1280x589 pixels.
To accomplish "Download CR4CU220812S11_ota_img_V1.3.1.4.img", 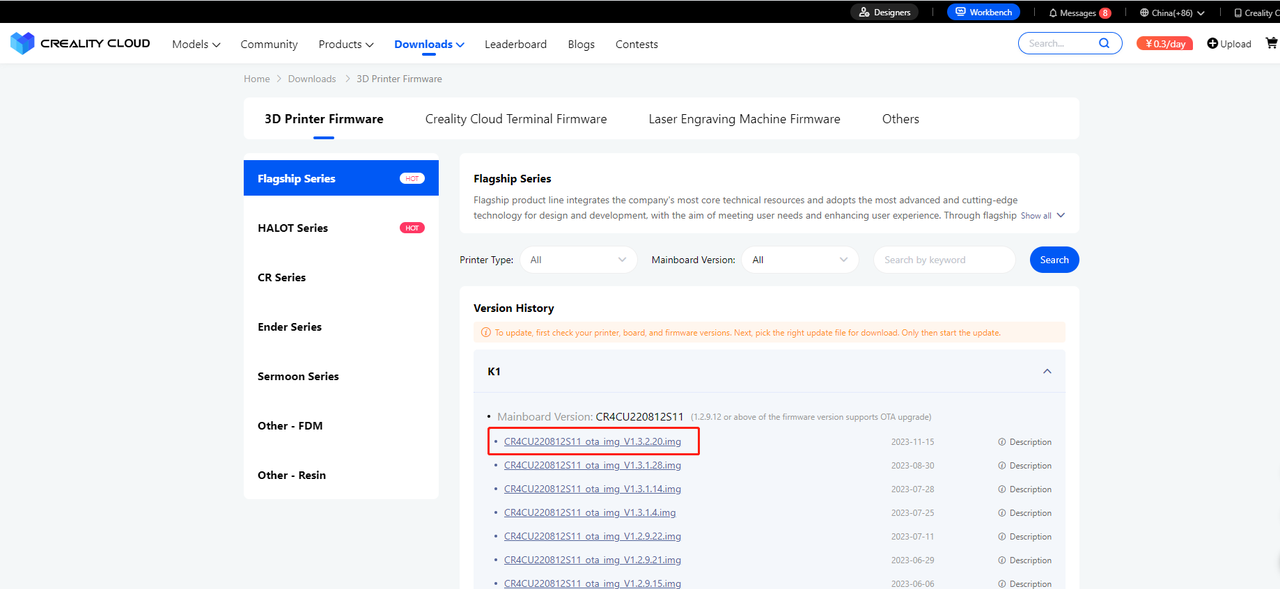I will click(590, 513).
